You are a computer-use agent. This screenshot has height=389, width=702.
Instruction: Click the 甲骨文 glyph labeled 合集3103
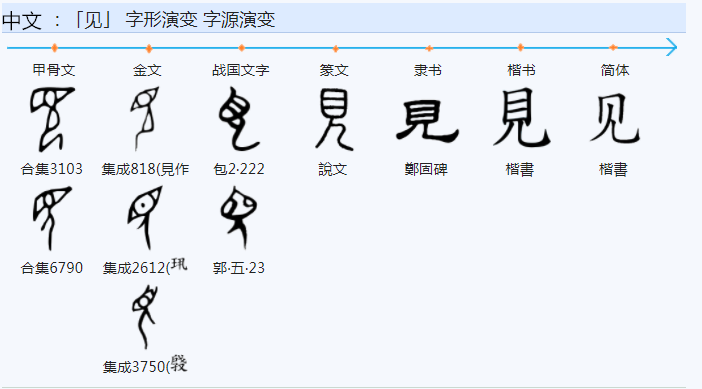click(x=52, y=120)
